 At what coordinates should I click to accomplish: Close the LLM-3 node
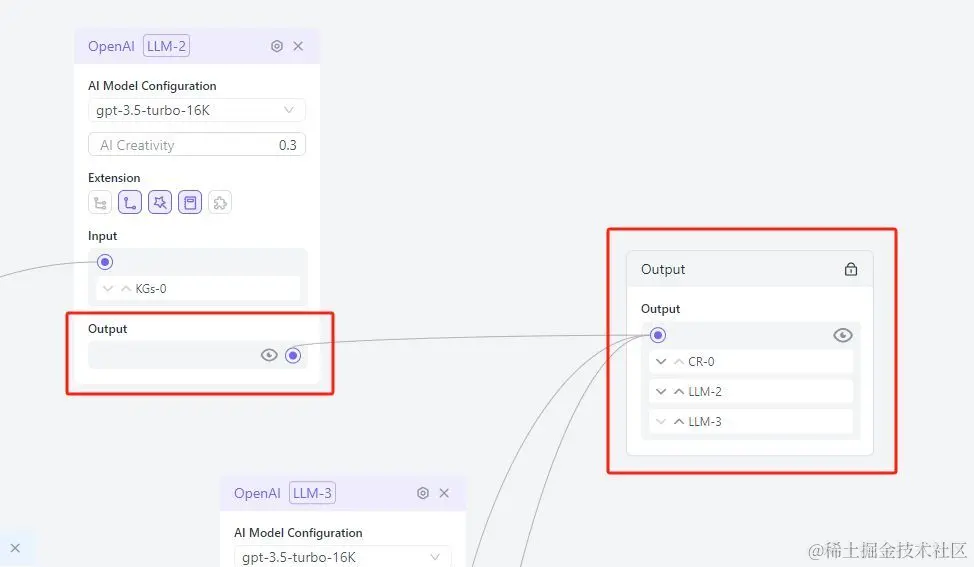click(x=444, y=493)
